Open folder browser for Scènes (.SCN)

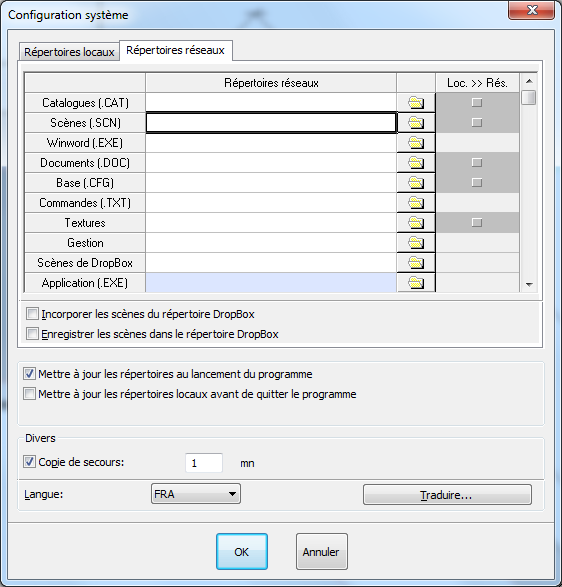[416, 123]
